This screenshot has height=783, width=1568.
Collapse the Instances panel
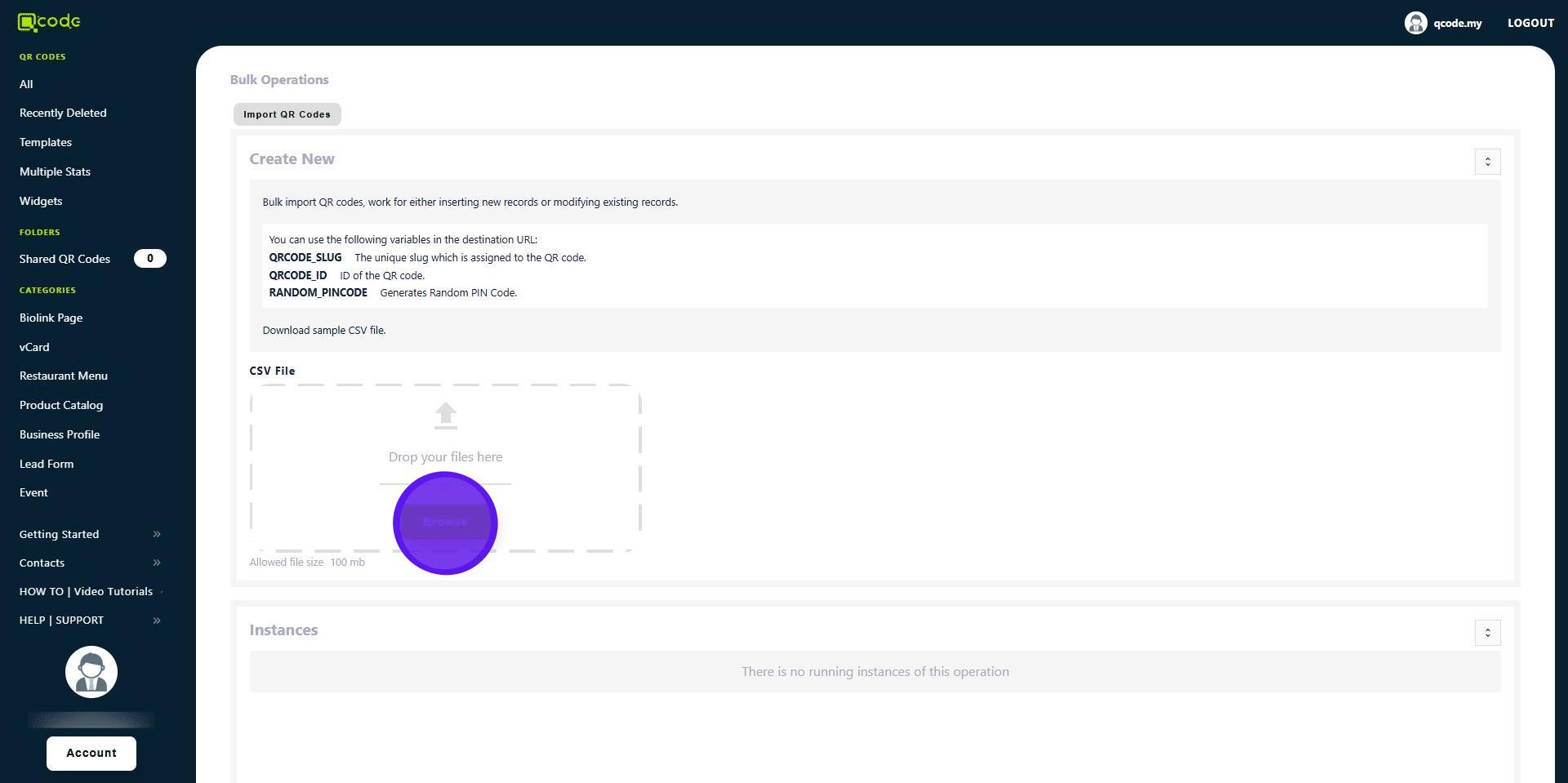(1487, 633)
